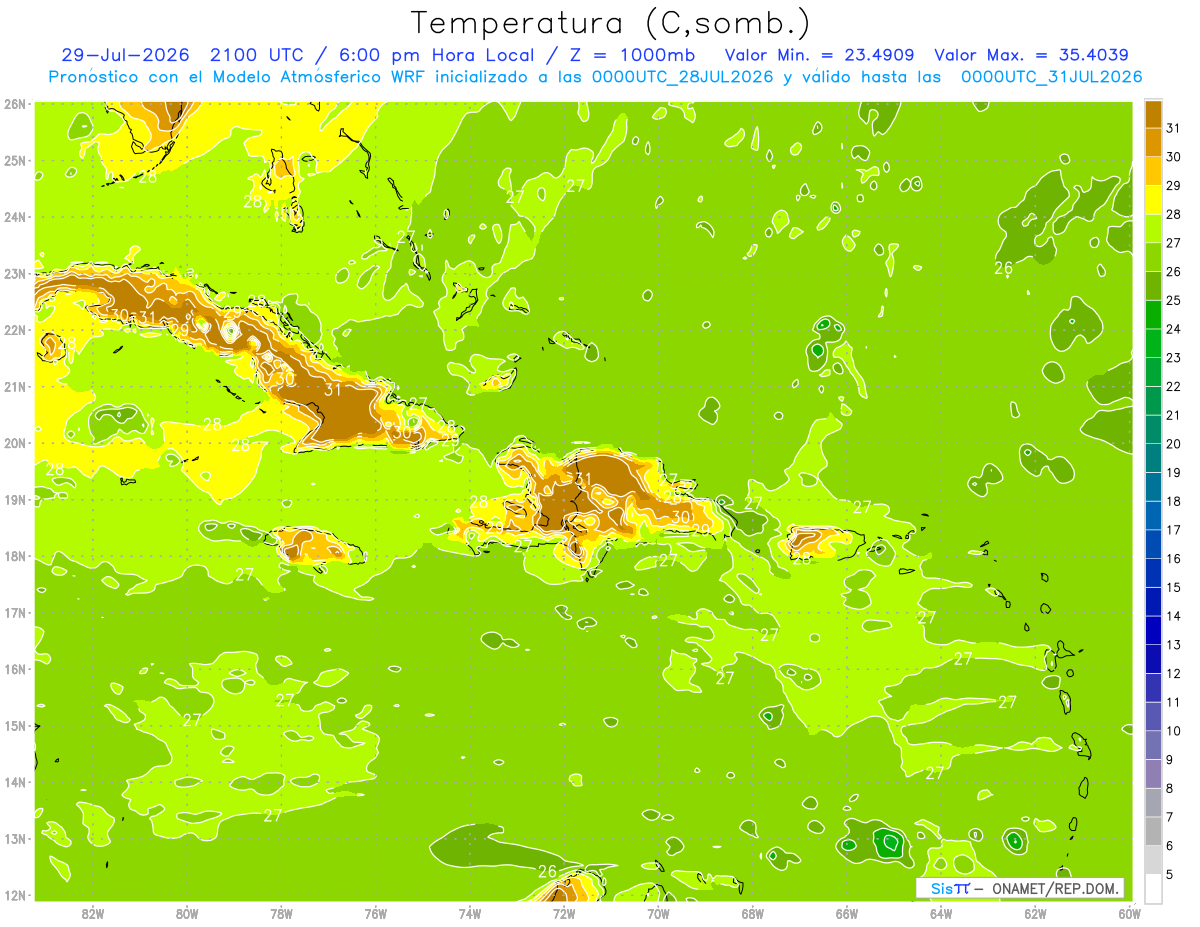Viewport: 1200px width, 927px height.
Task: Click the '68W' longitude axis label
Action: click(x=753, y=912)
